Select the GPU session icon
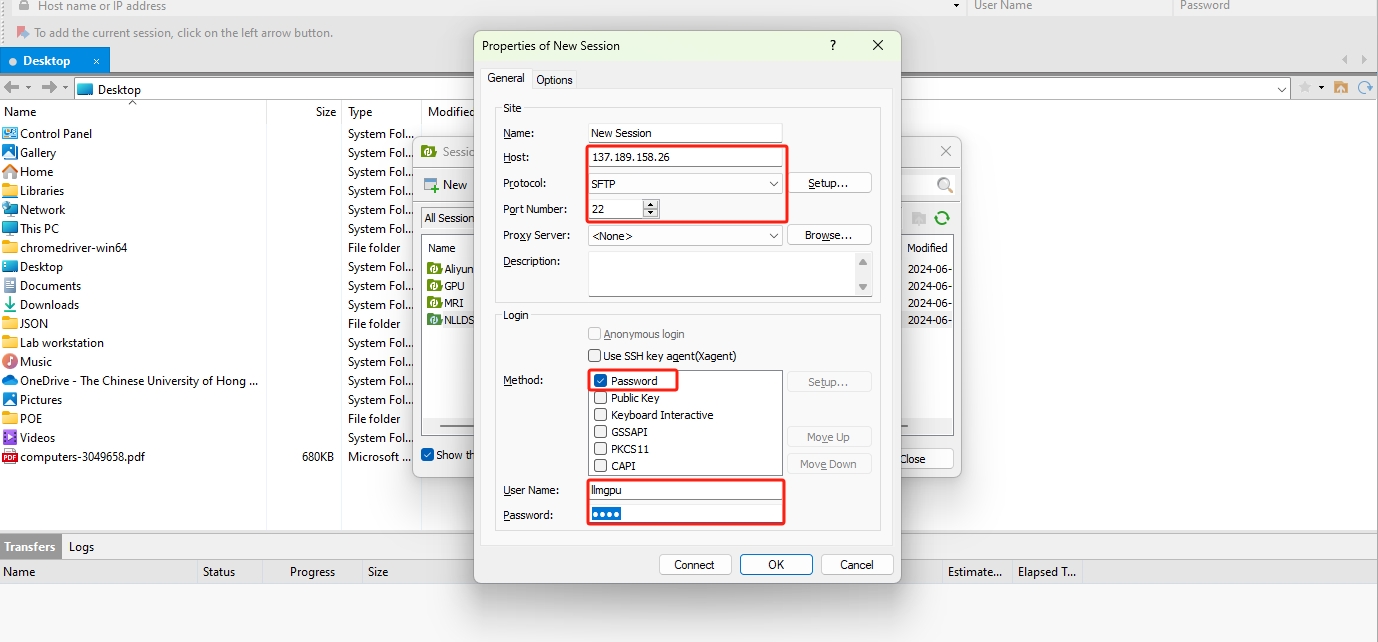The width and height of the screenshot is (1378, 642). 434,286
